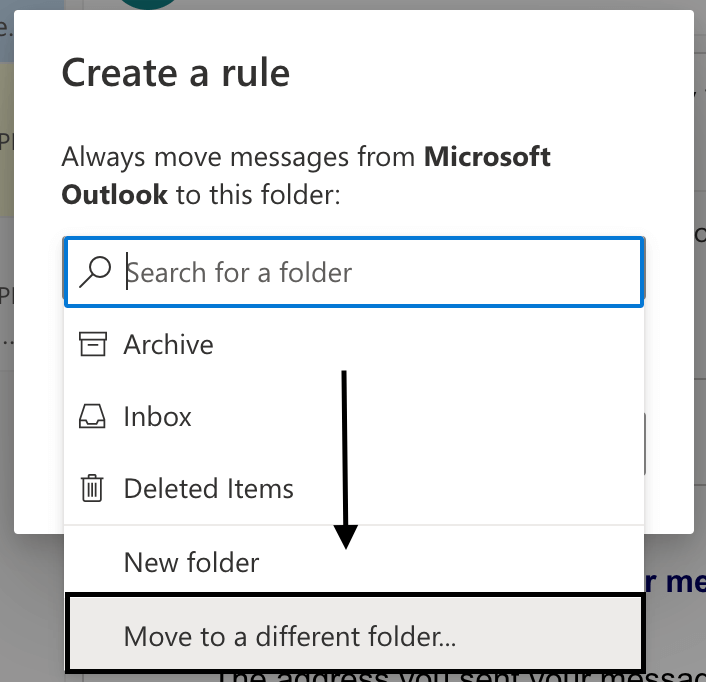The image size is (706, 682).
Task: Click the Inbox tray icon
Action: (x=92, y=416)
